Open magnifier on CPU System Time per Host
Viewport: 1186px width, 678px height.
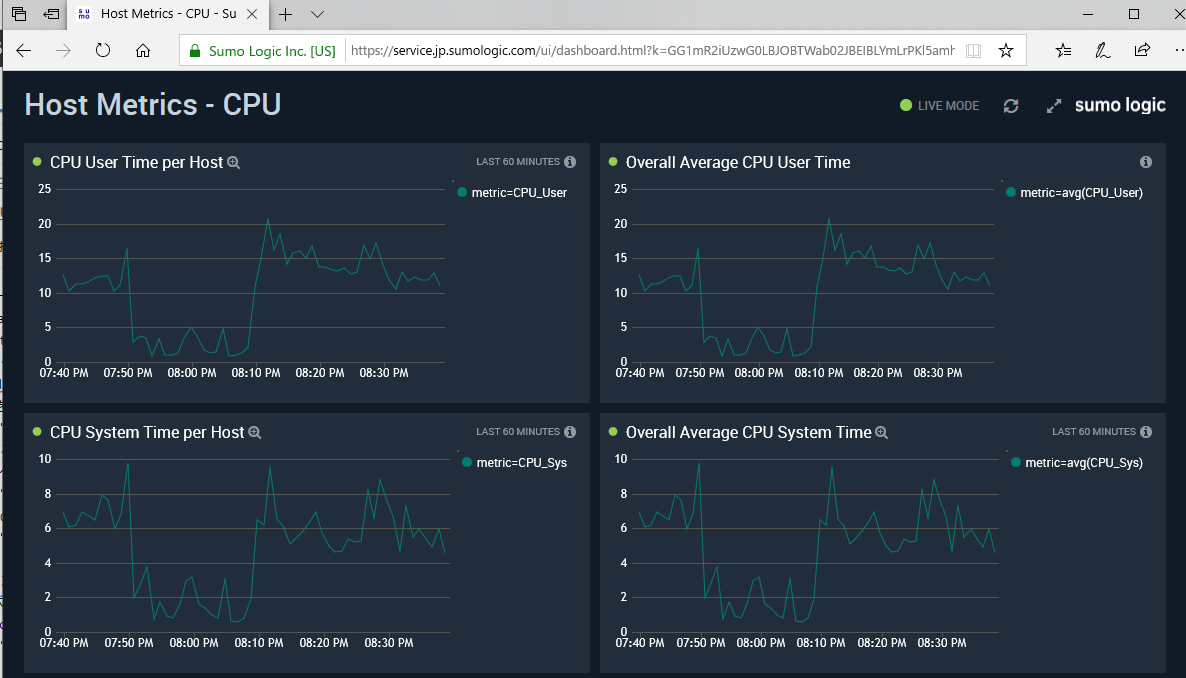coord(255,433)
